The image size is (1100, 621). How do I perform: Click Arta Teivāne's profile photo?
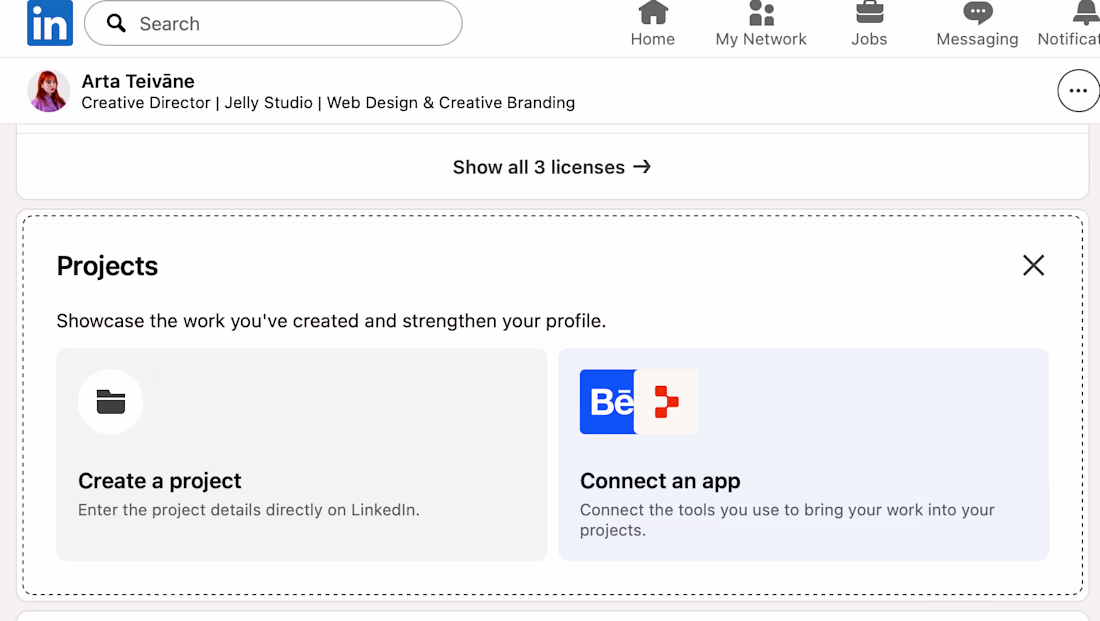pyautogui.click(x=48, y=91)
